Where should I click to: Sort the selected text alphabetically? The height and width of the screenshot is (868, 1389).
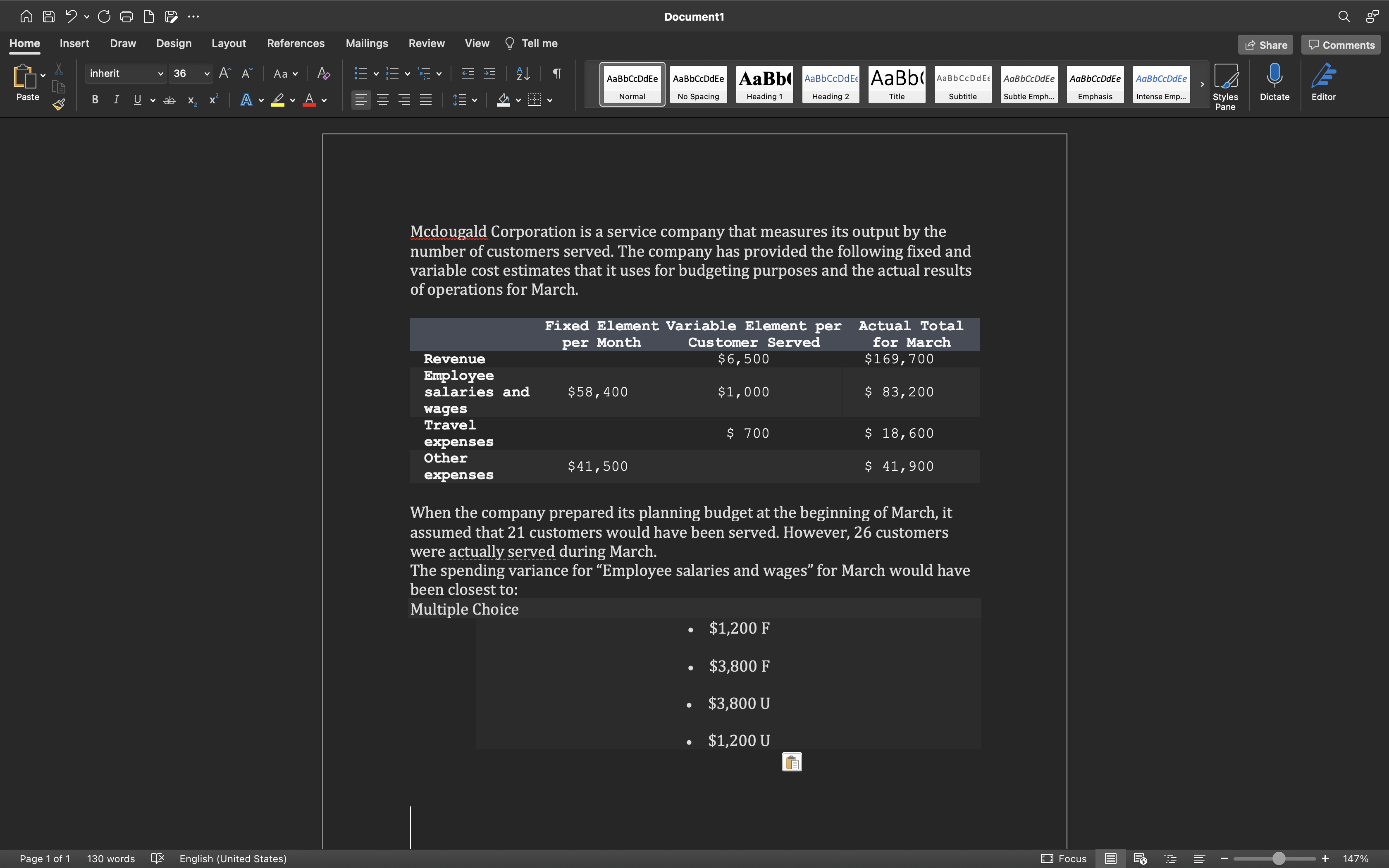521,74
